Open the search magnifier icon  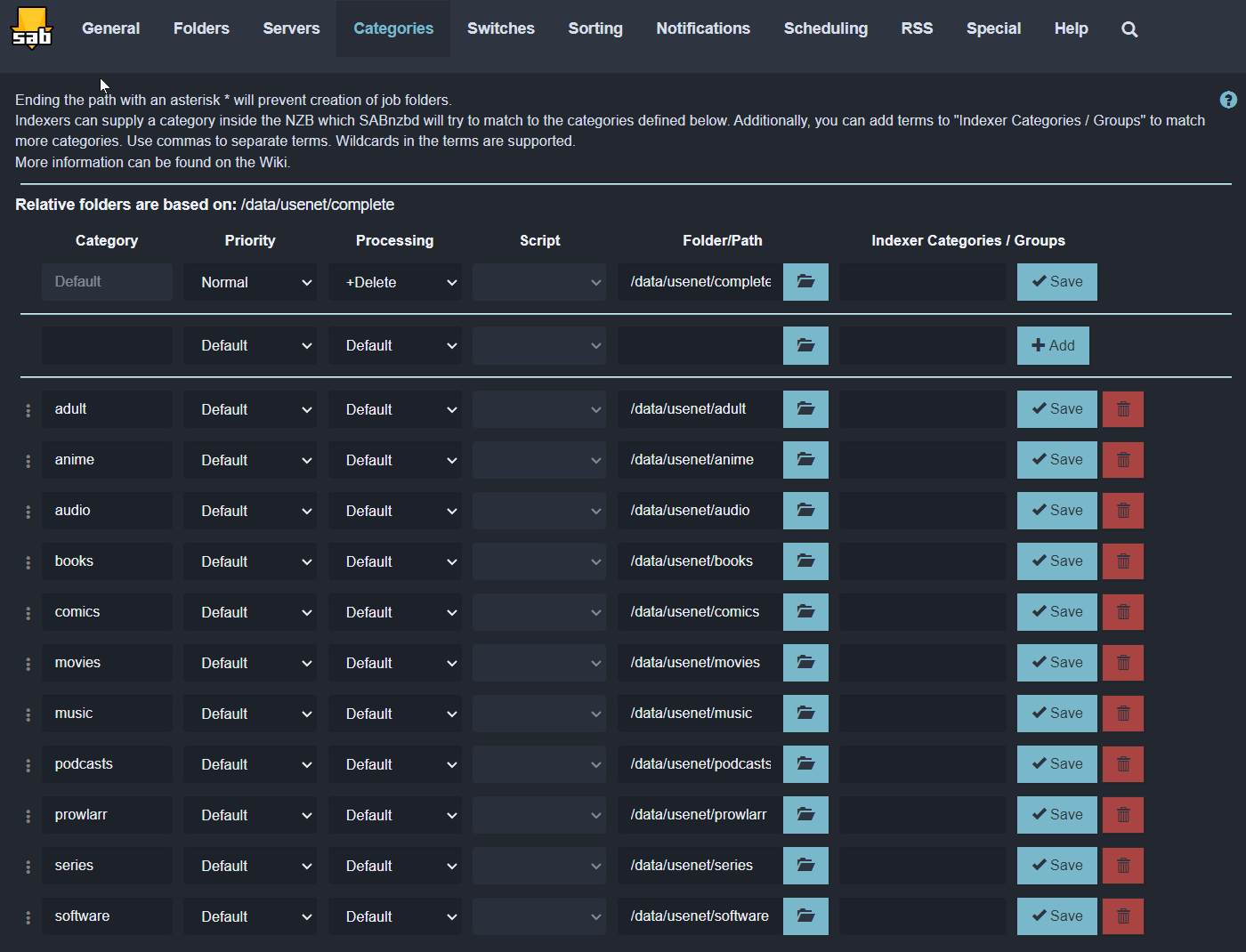(1129, 29)
